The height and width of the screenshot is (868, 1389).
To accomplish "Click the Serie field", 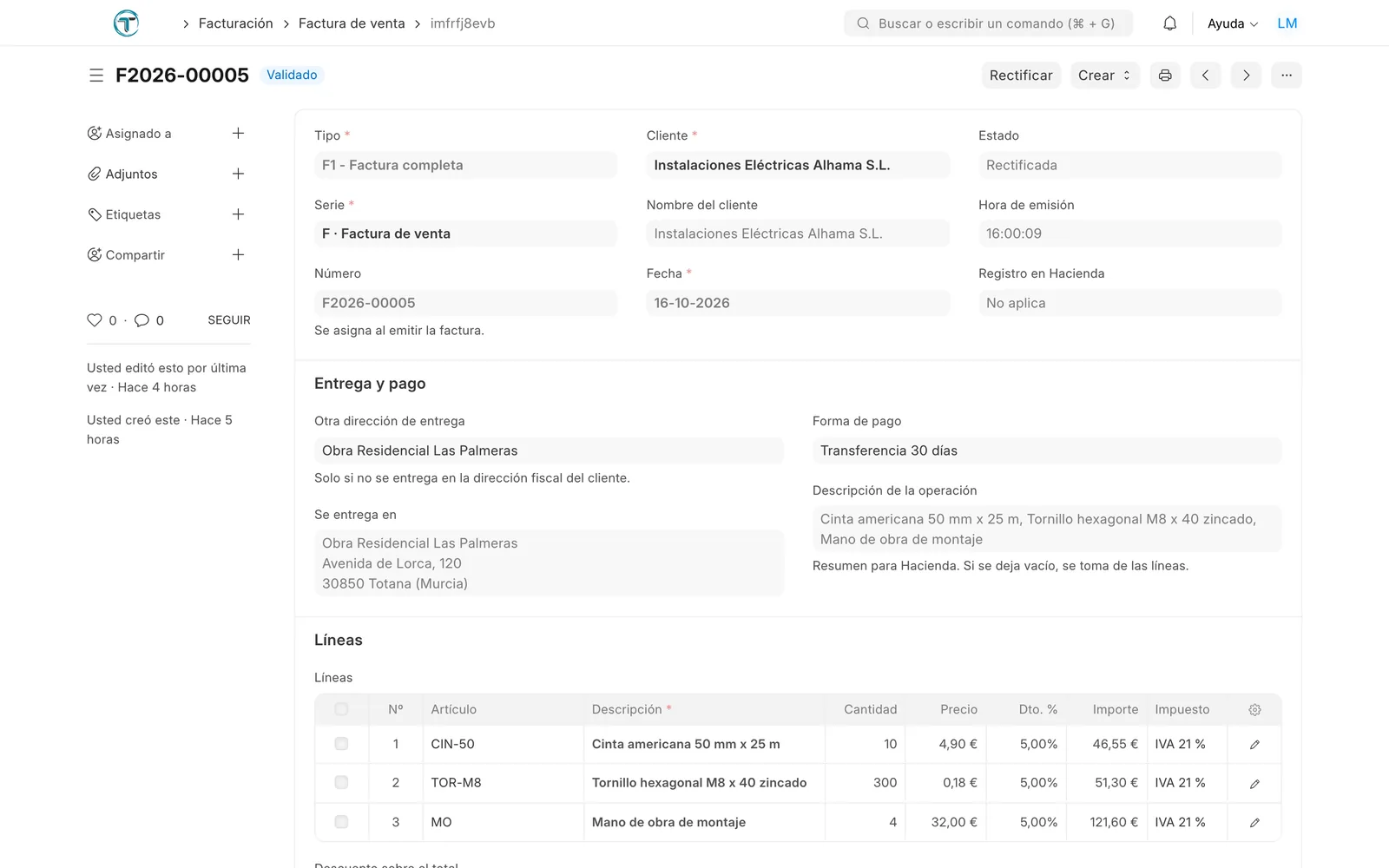I will (x=465, y=233).
